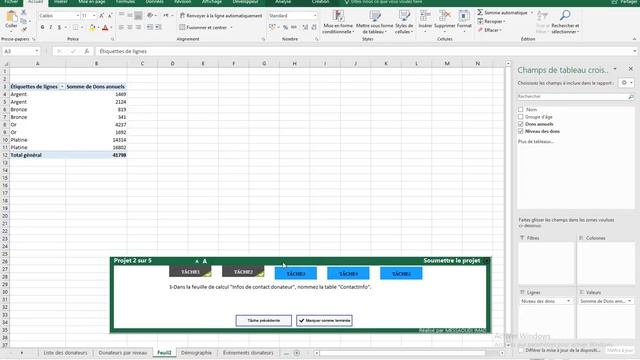
Task: Open Étiquettes de lignes filter dropdown
Action: tap(62, 87)
